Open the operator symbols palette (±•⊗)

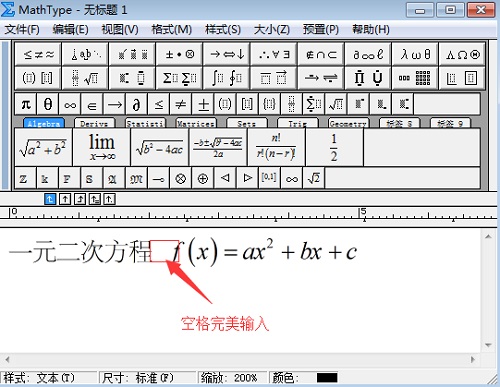point(180,54)
